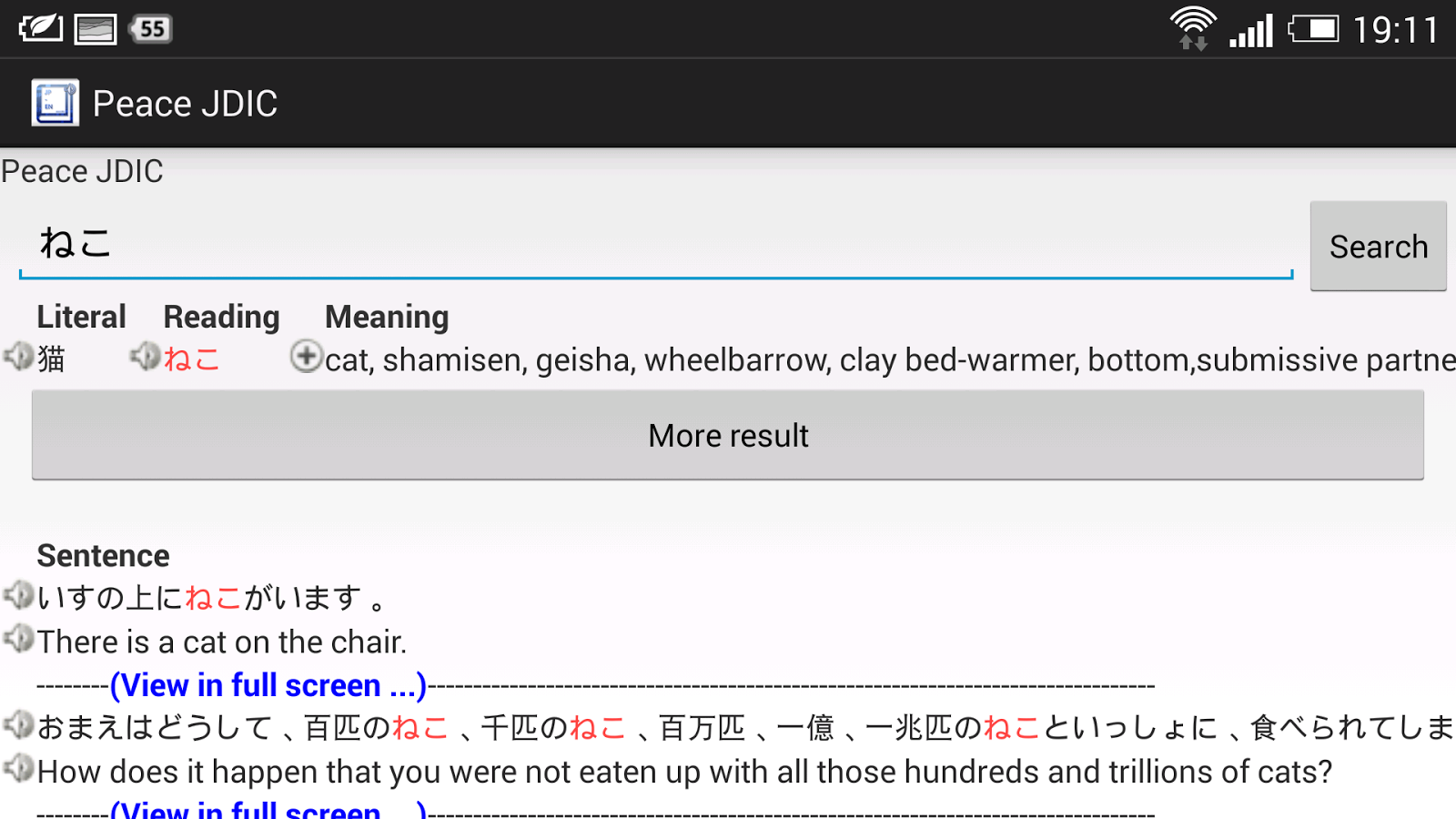Expand full meaning using the plus icon
The height and width of the screenshot is (819, 1456).
(x=308, y=358)
